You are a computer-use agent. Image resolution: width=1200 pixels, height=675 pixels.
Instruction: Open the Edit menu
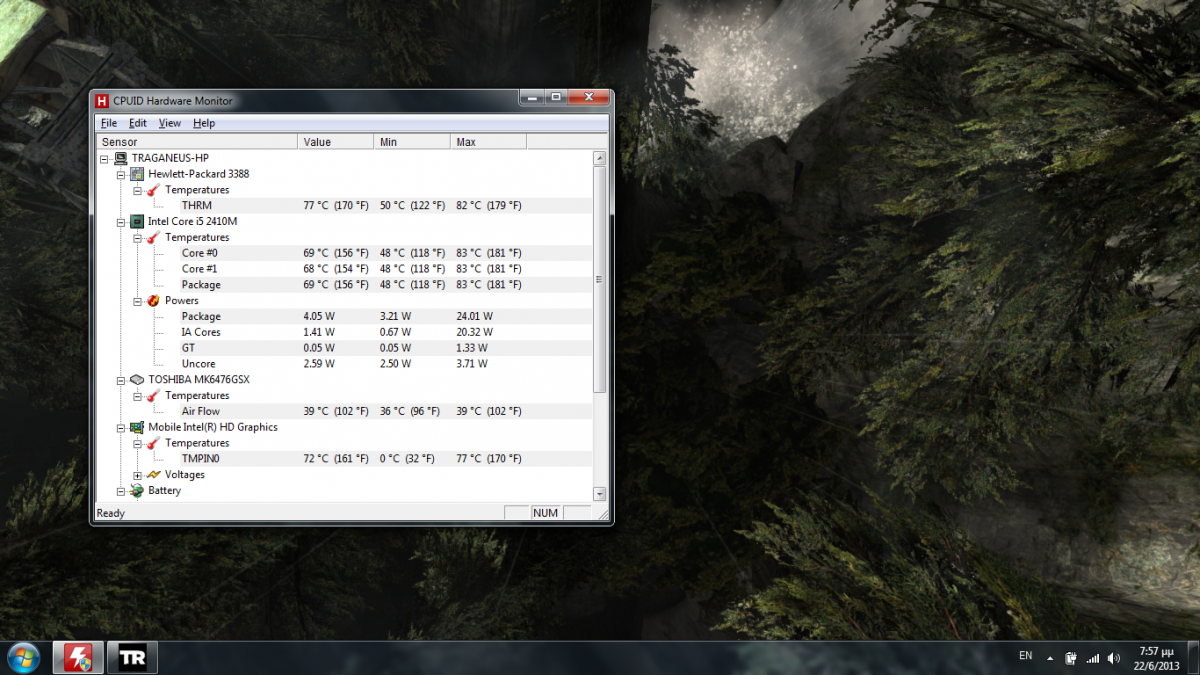pos(138,123)
